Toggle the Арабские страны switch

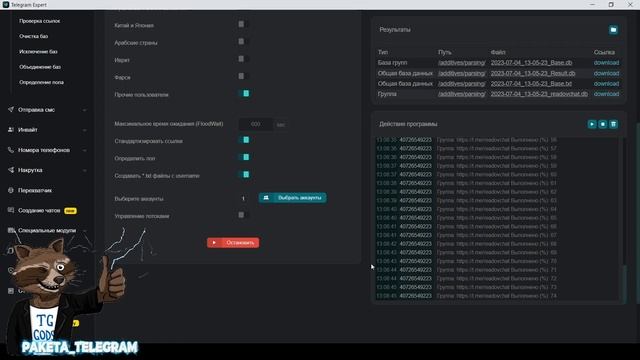pyautogui.click(x=243, y=42)
